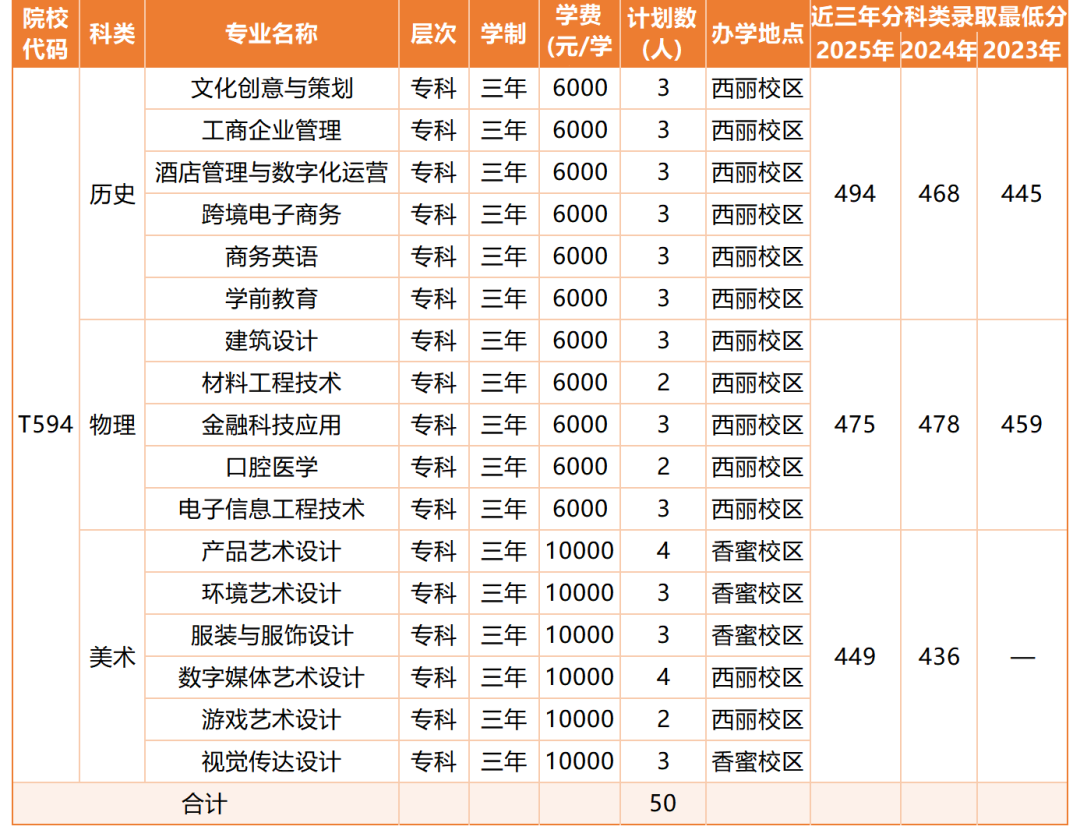The width and height of the screenshot is (1080, 836).
Task: Select the 环境艺术设计 cell
Action: click(272, 593)
